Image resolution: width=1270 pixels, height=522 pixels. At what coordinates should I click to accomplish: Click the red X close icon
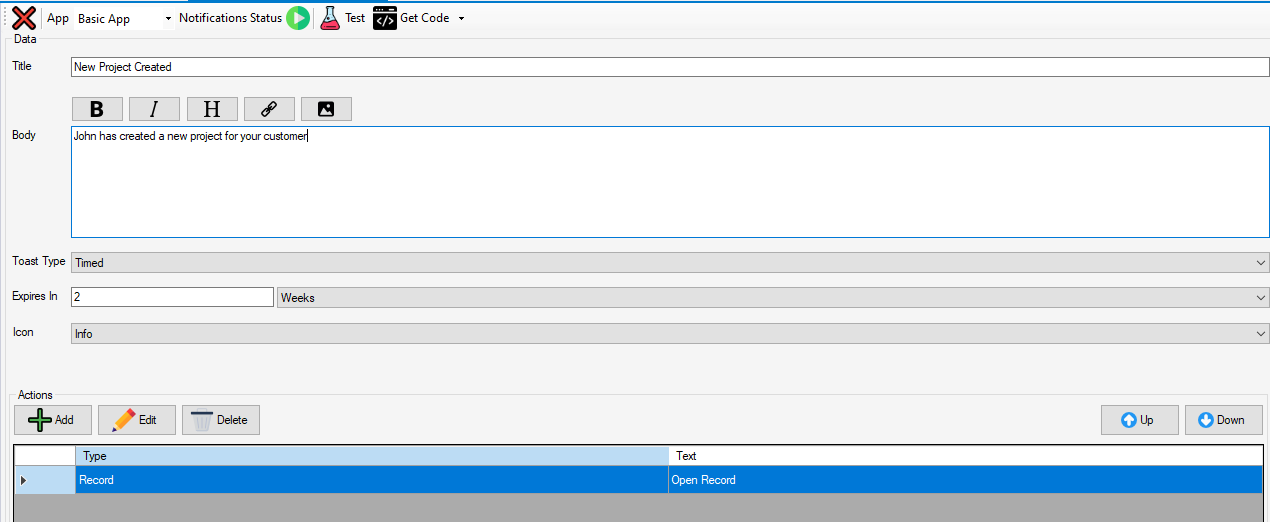tap(24, 18)
